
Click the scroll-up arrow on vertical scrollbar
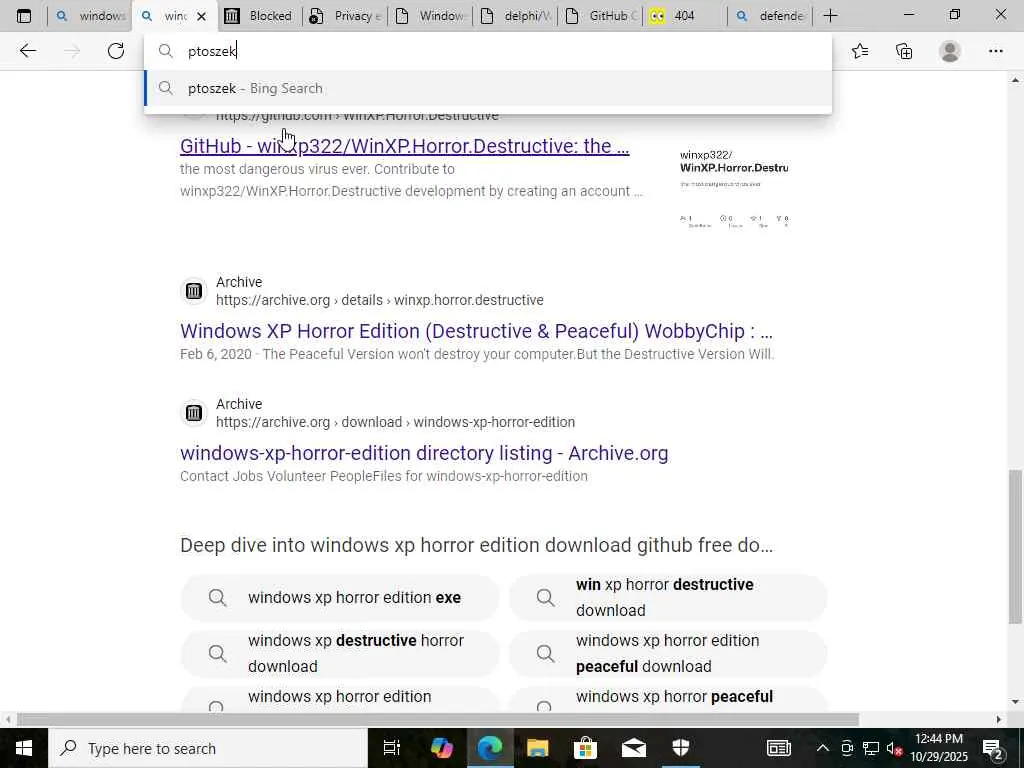(x=1015, y=80)
